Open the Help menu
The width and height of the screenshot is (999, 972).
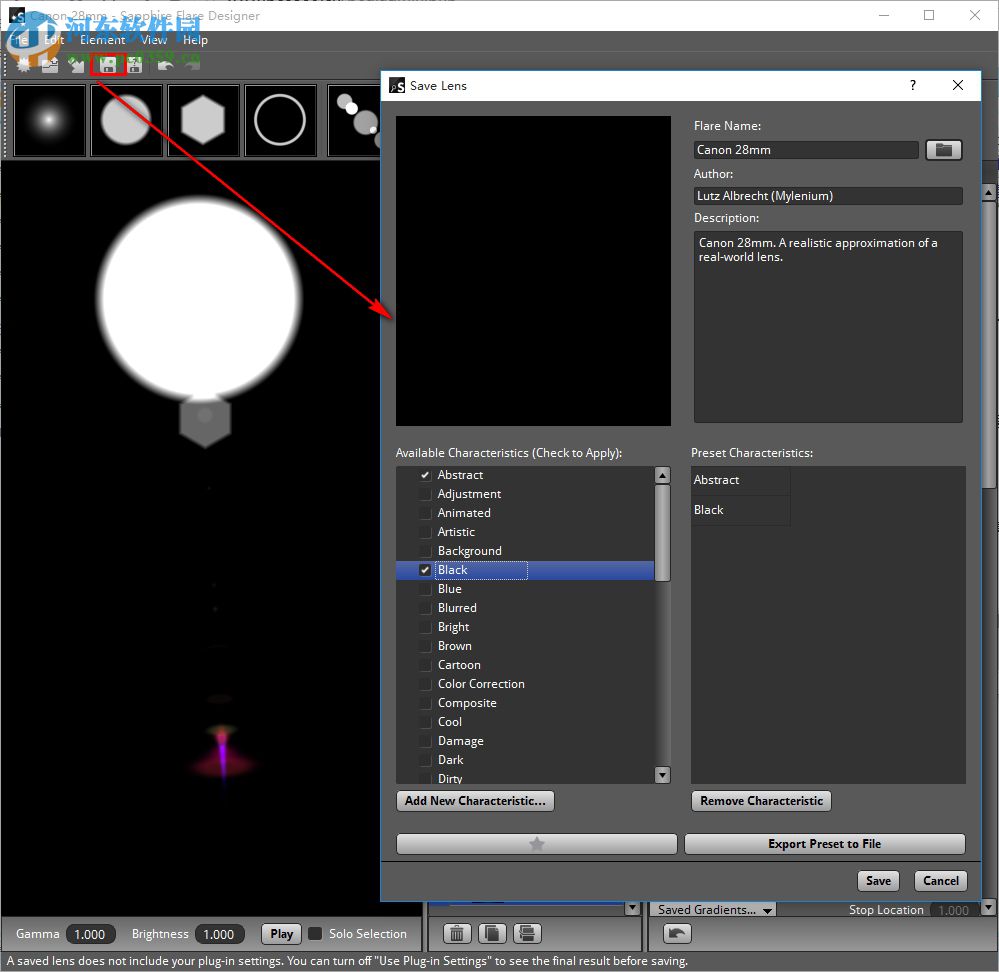195,40
